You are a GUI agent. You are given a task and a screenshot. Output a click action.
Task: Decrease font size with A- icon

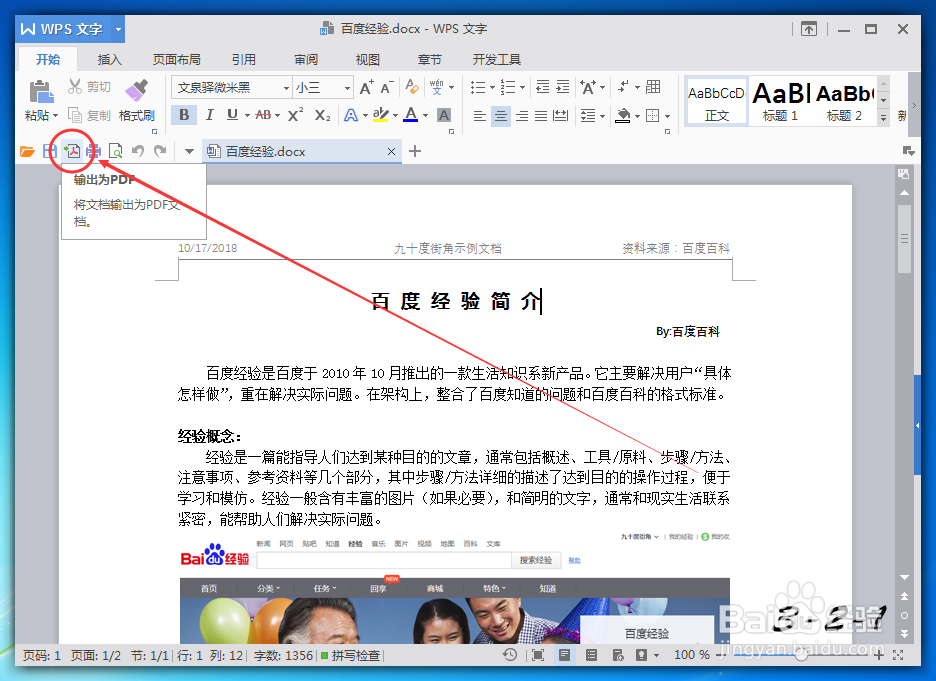[x=387, y=87]
